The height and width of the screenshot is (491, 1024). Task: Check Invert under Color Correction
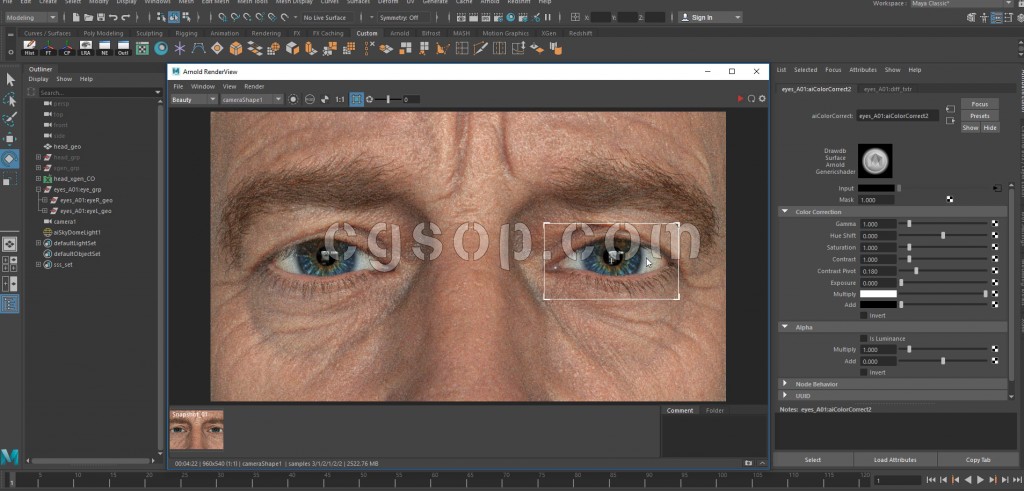864,315
